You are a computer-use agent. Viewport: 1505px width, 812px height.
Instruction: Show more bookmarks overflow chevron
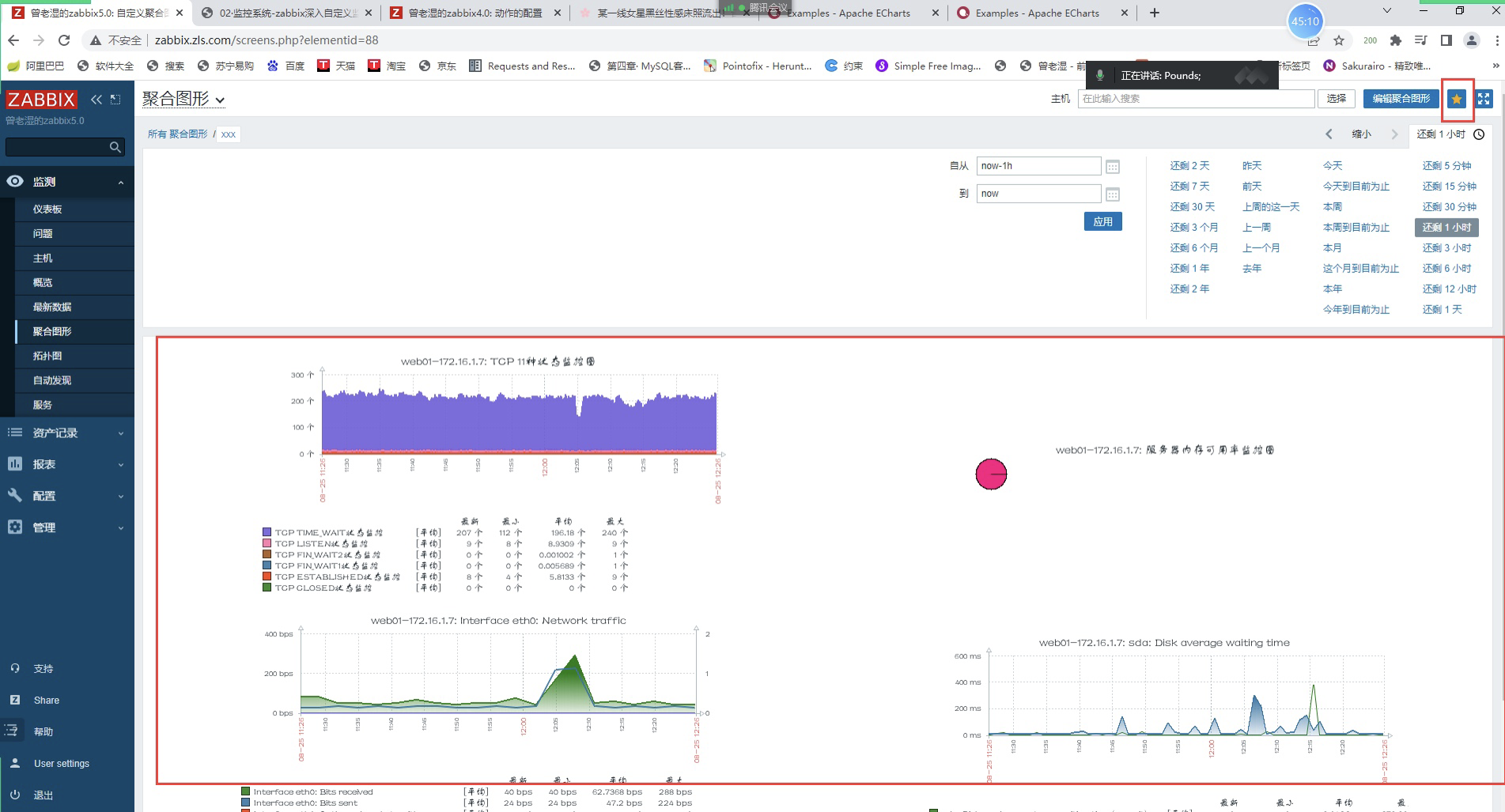(1496, 66)
